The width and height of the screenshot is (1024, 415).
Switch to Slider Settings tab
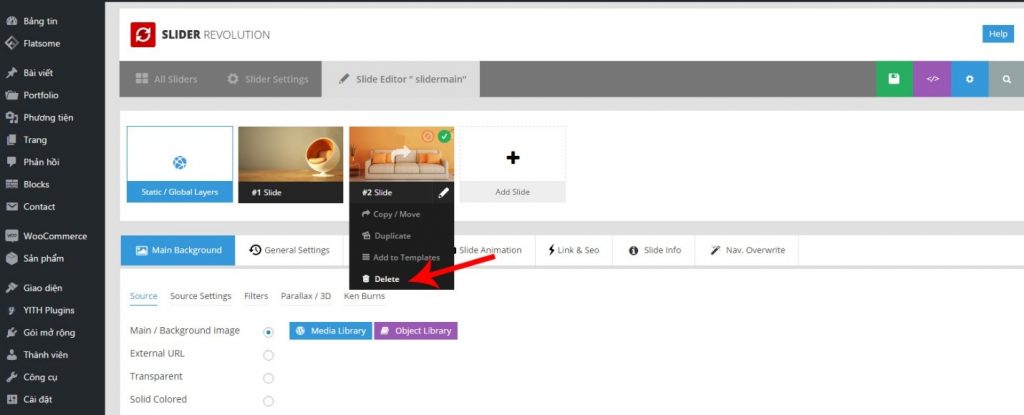267,79
